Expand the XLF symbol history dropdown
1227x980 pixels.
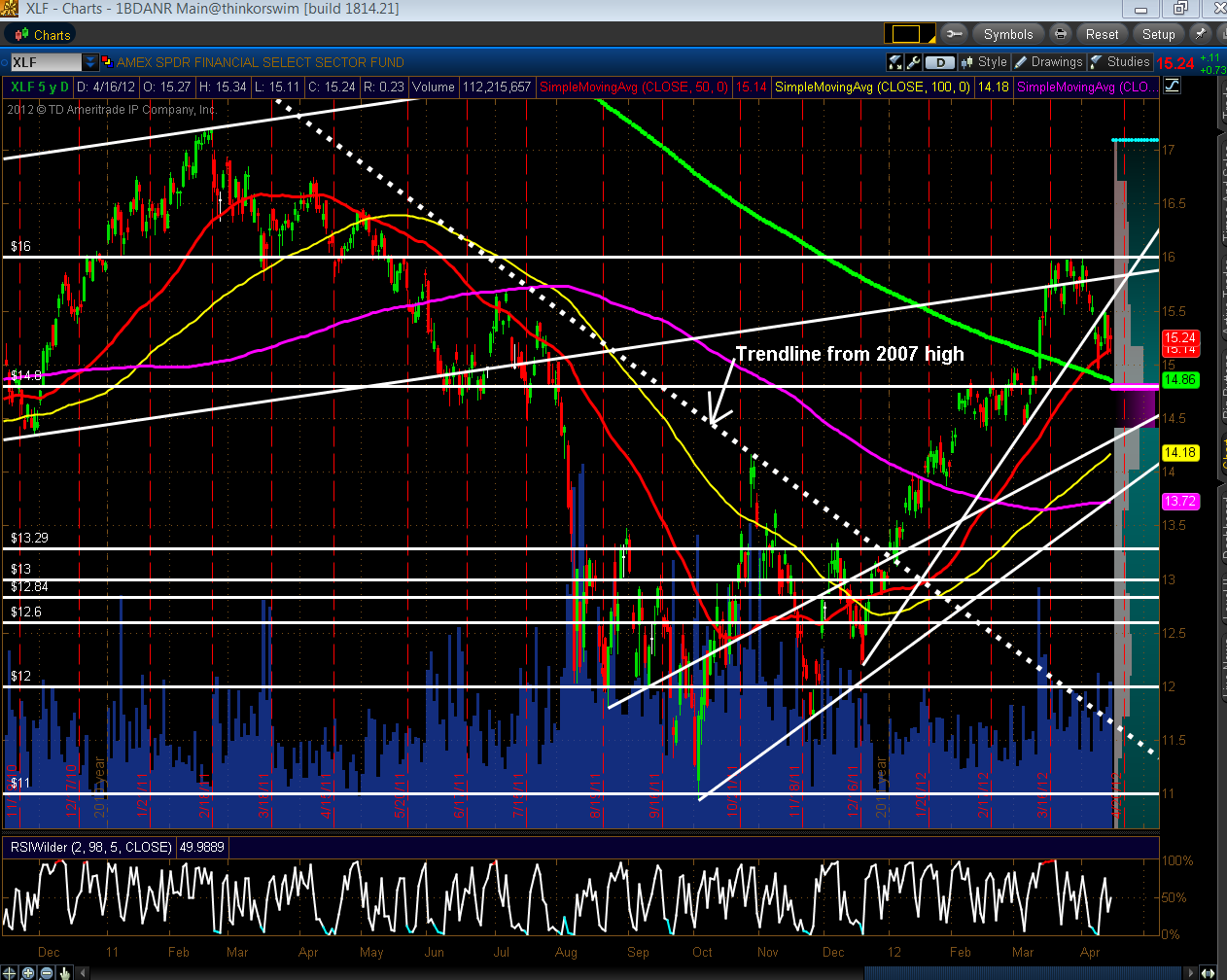[x=90, y=62]
